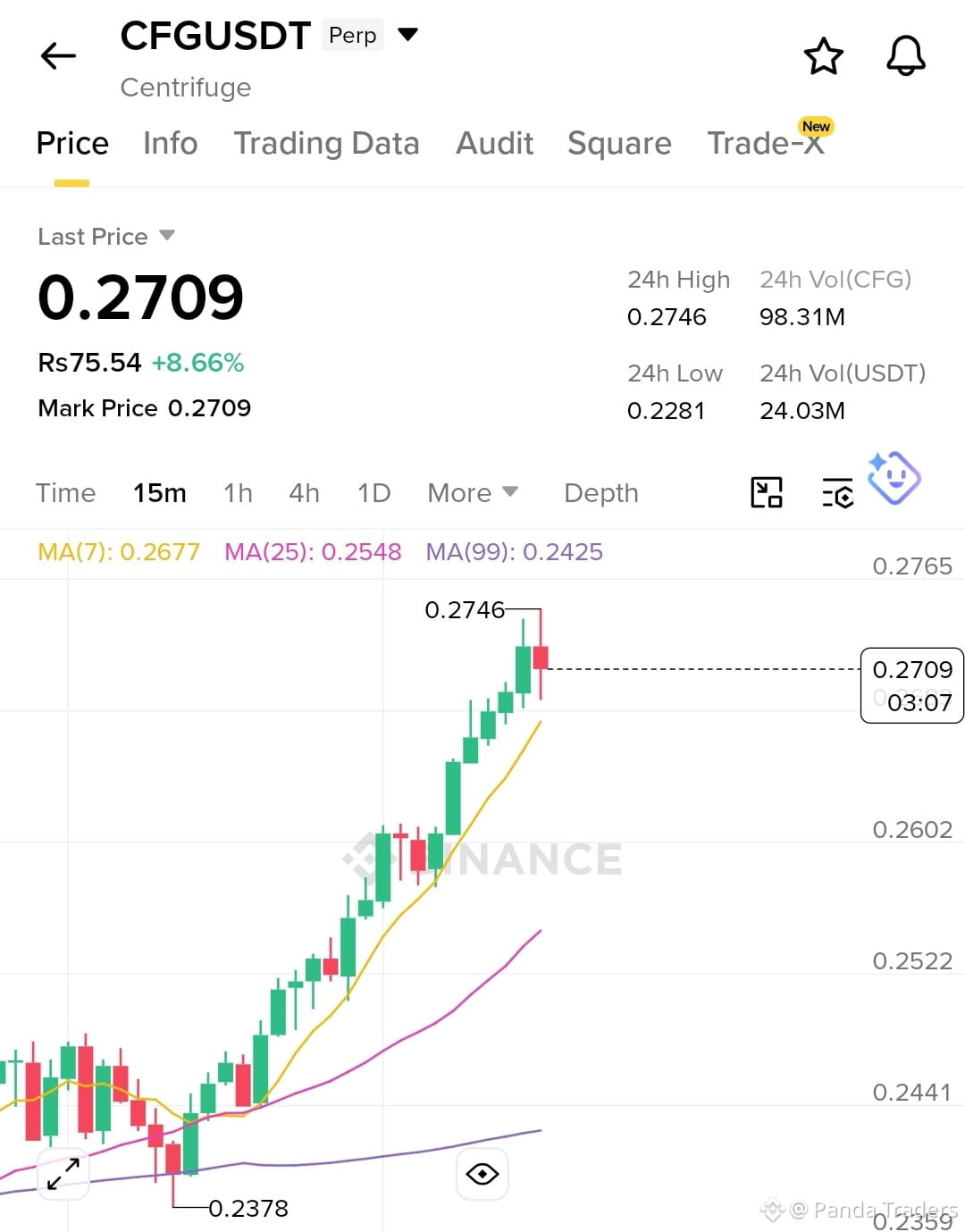Click the large last price 0.2709
The image size is (965, 1232).
(x=140, y=297)
